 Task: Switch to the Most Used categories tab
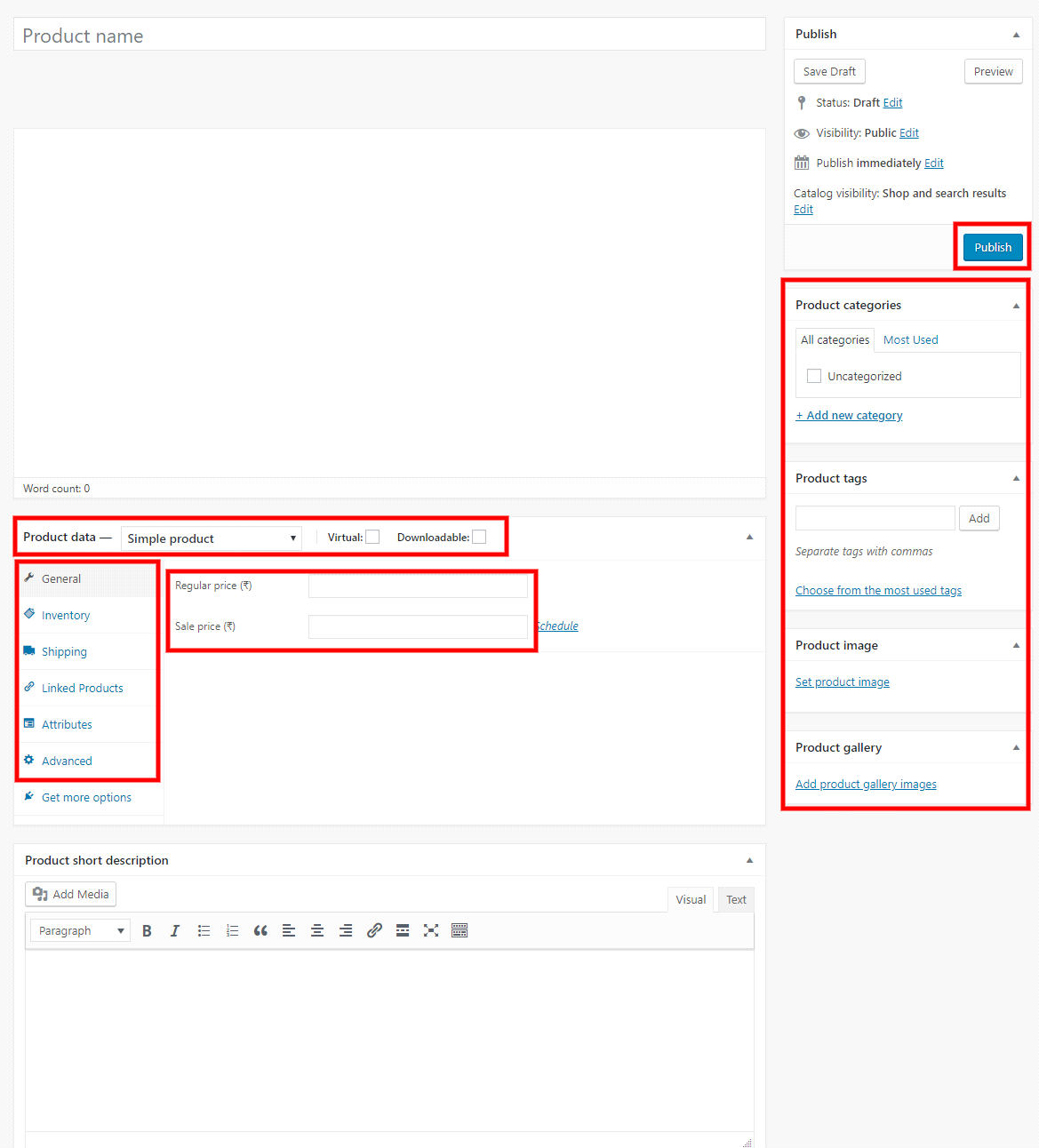pyautogui.click(x=910, y=339)
